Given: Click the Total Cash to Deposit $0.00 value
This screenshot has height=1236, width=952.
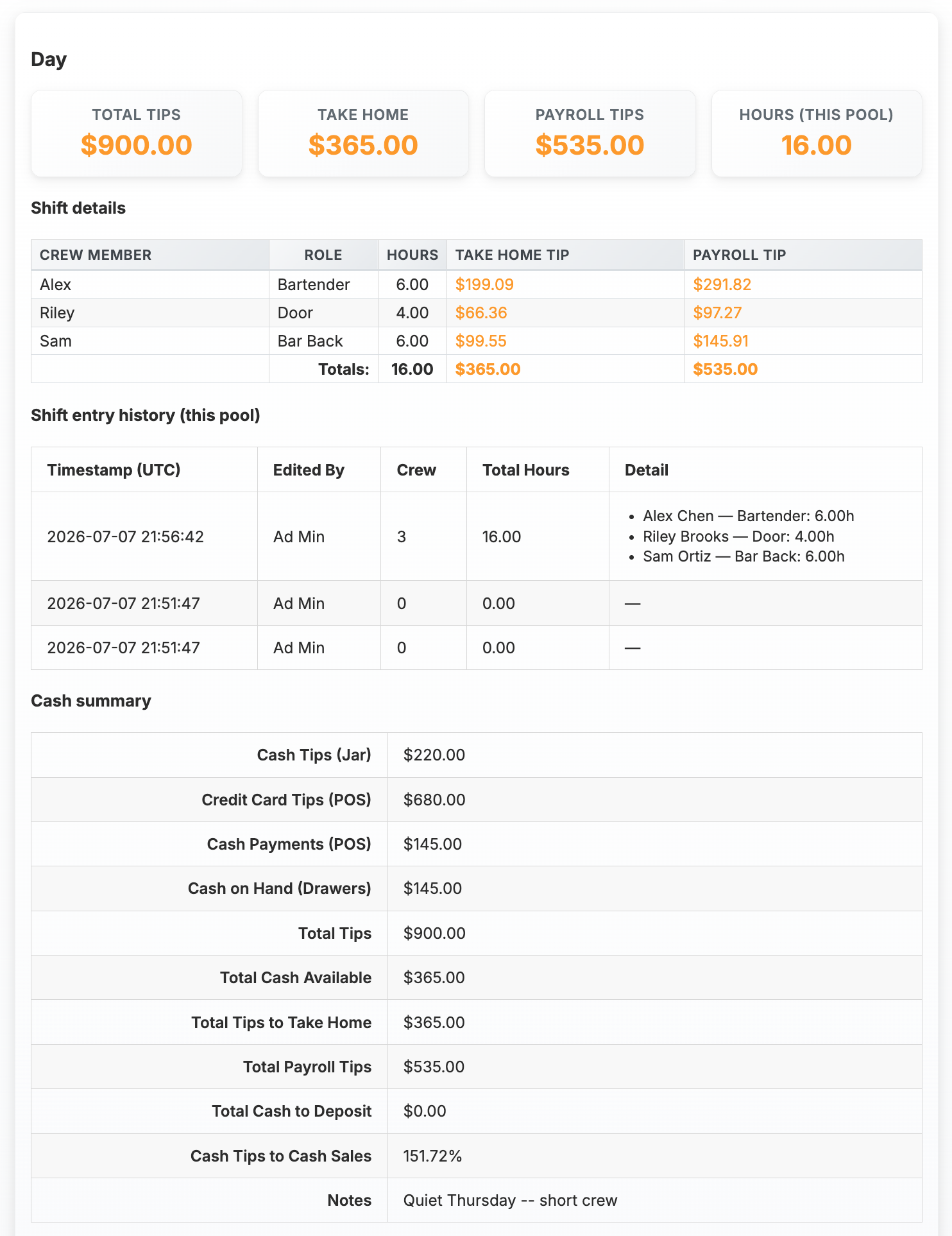Looking at the screenshot, I should tap(425, 1111).
